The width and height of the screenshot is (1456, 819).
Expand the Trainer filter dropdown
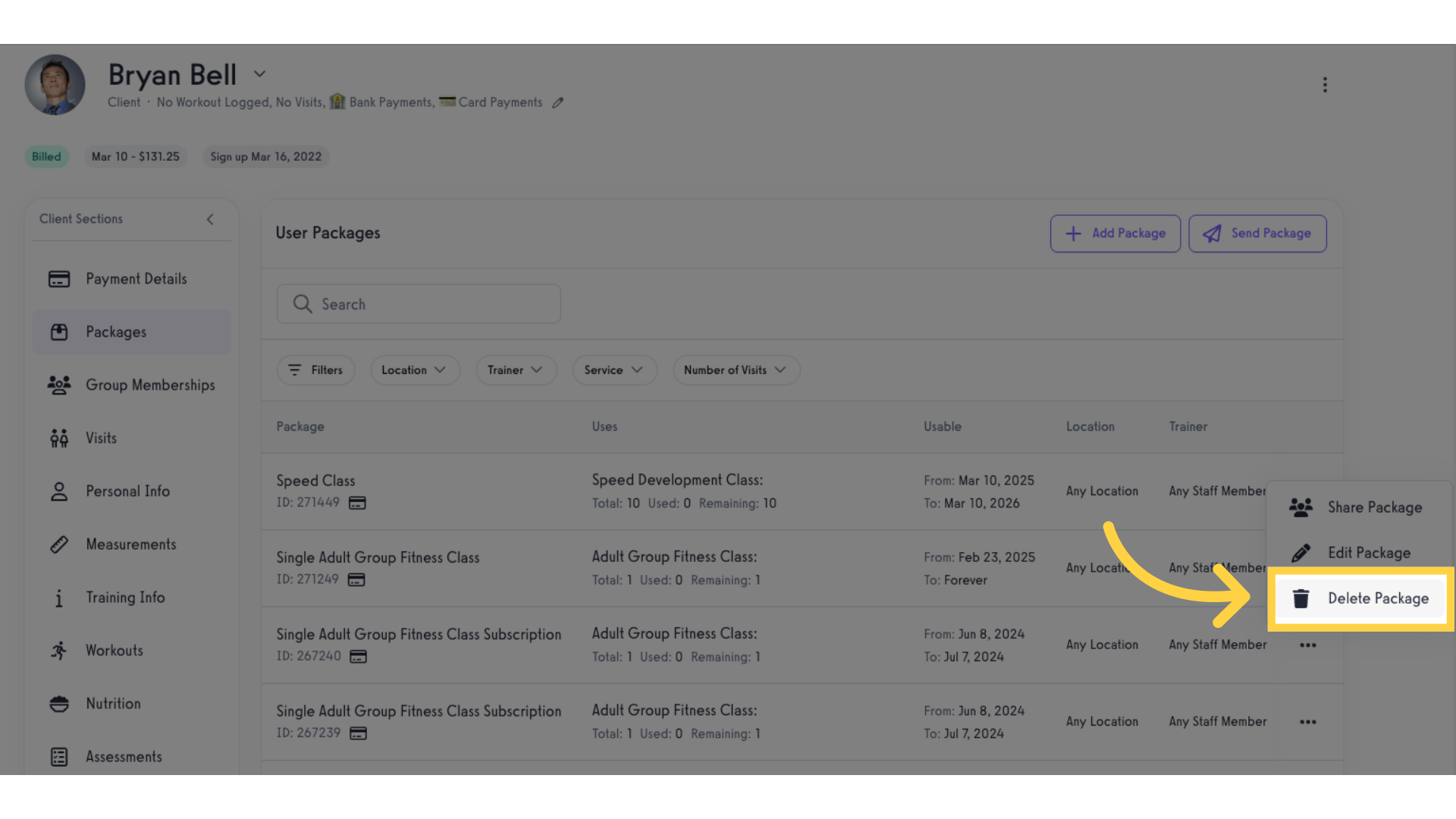tap(516, 370)
